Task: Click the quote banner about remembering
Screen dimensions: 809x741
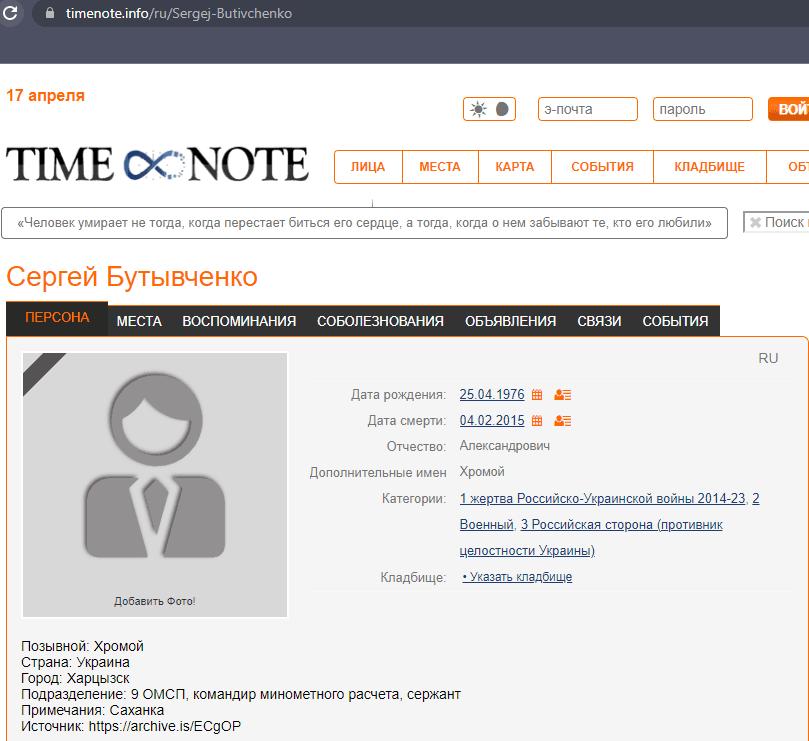Action: [x=364, y=223]
